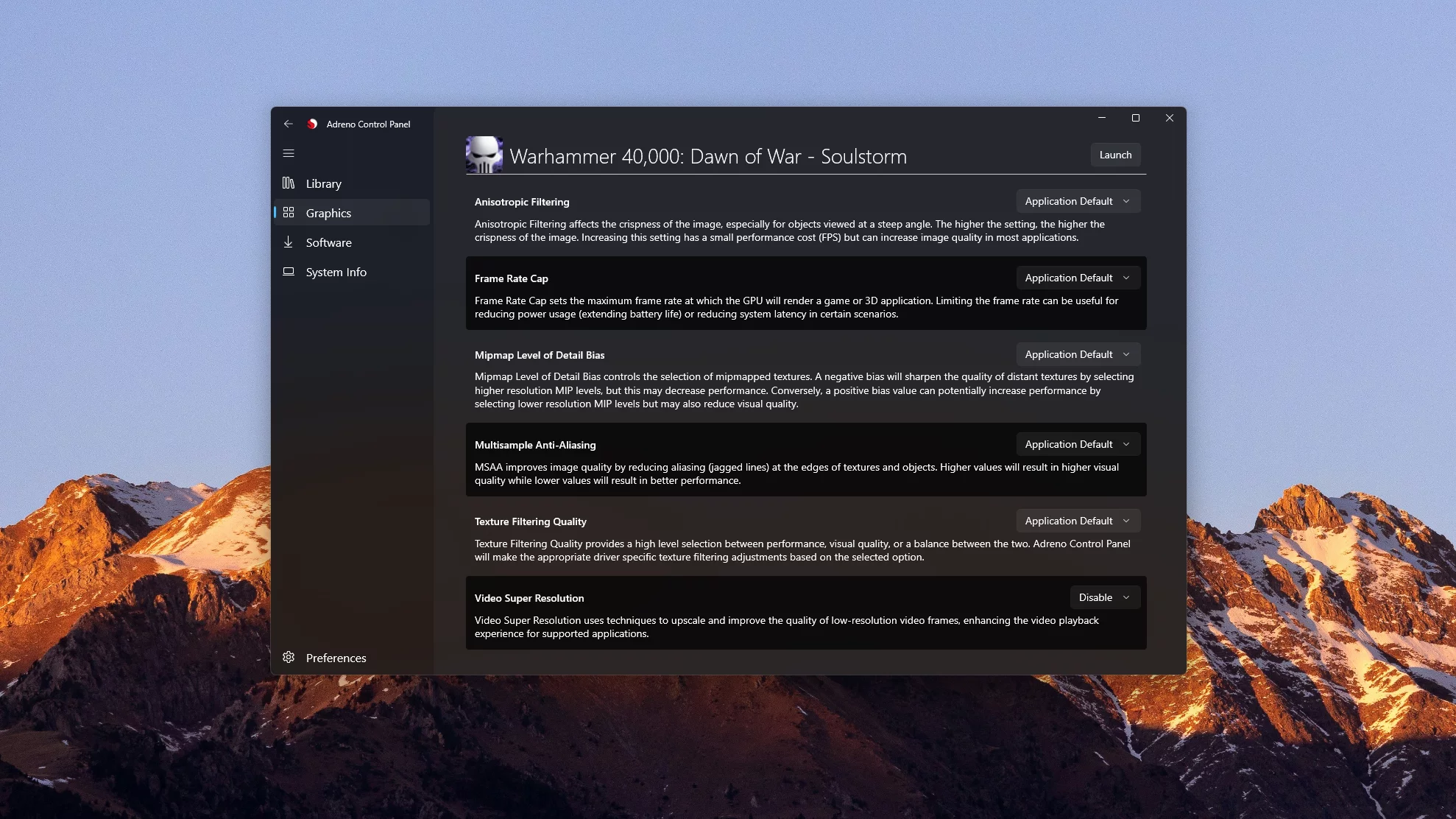Maximize the Adreno Control Panel window
Screen dimensions: 1456x819
click(1136, 118)
